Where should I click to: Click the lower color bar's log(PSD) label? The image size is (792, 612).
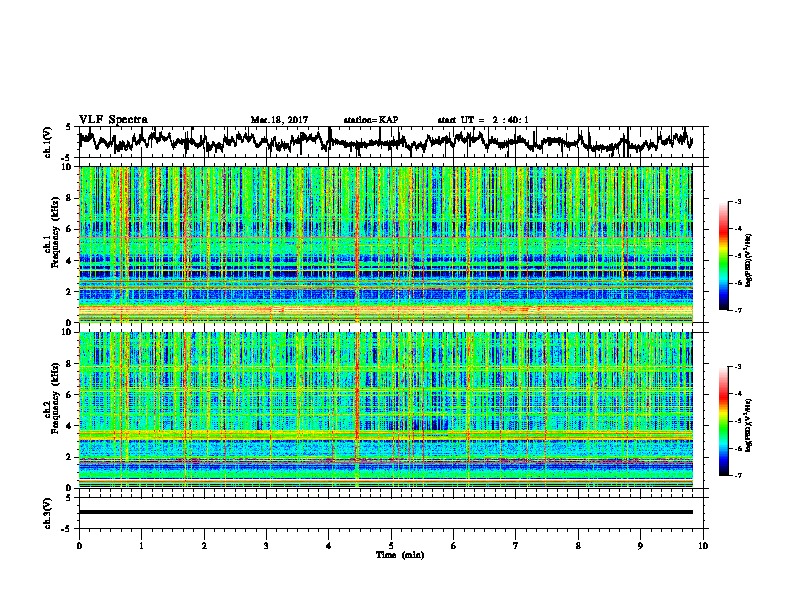tap(749, 426)
